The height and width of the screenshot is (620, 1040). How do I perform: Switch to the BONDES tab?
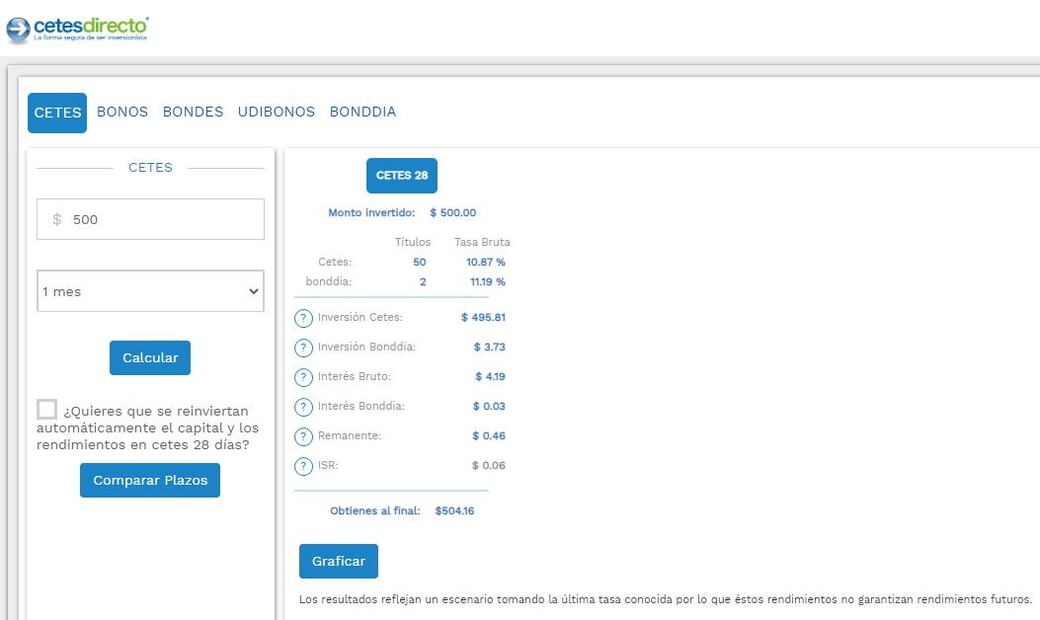pos(193,111)
